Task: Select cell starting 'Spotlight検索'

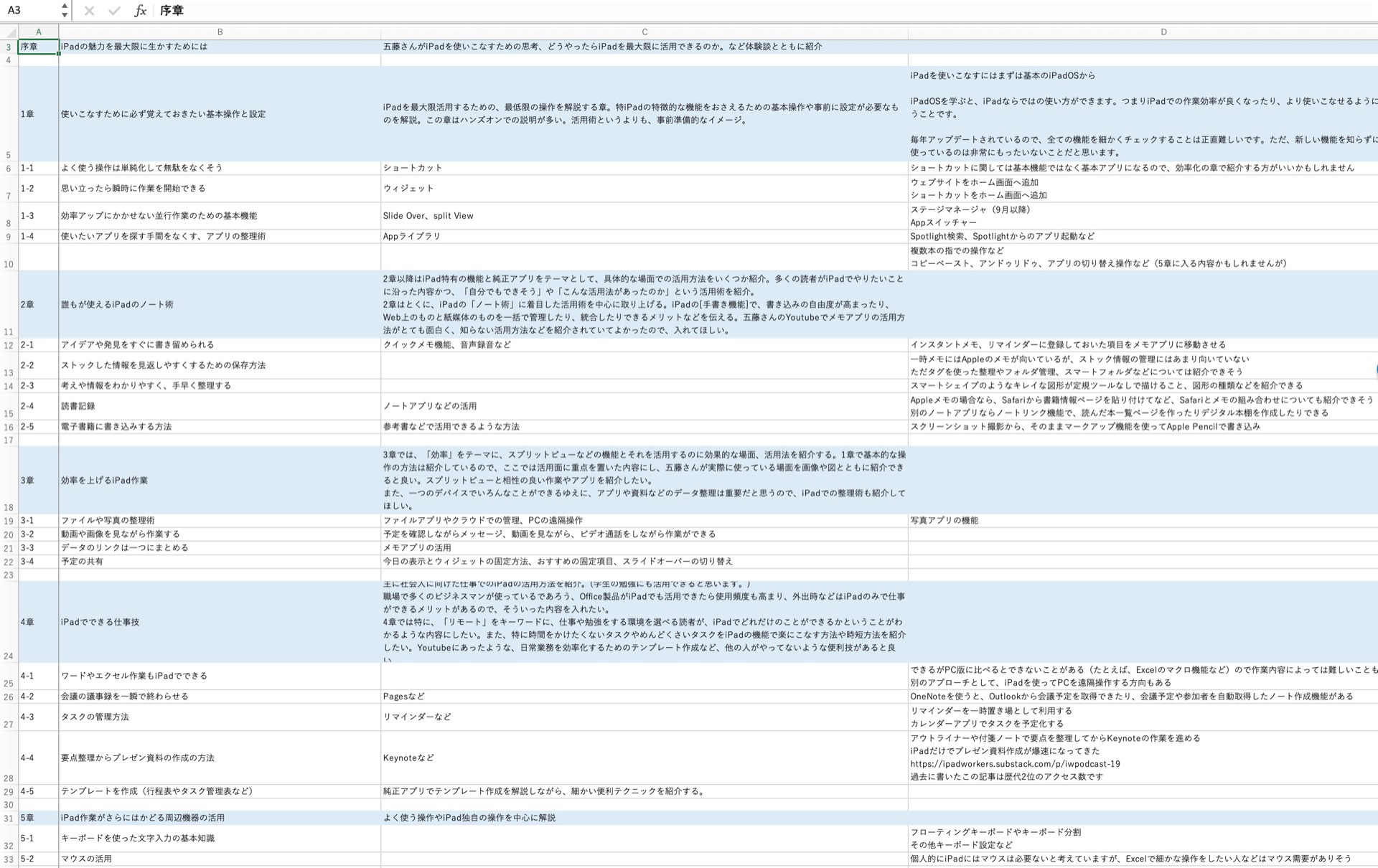Action: pyautogui.click(x=1143, y=236)
